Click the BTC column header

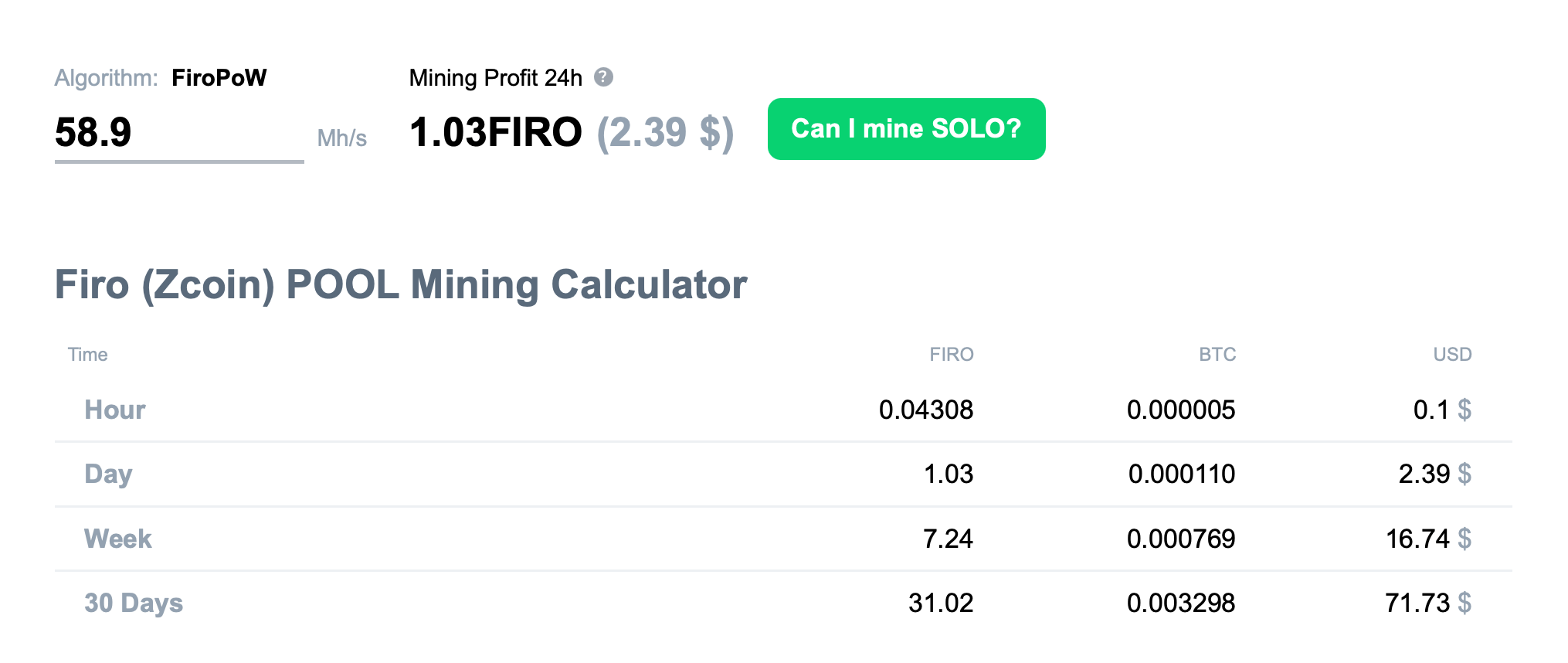(x=1217, y=355)
